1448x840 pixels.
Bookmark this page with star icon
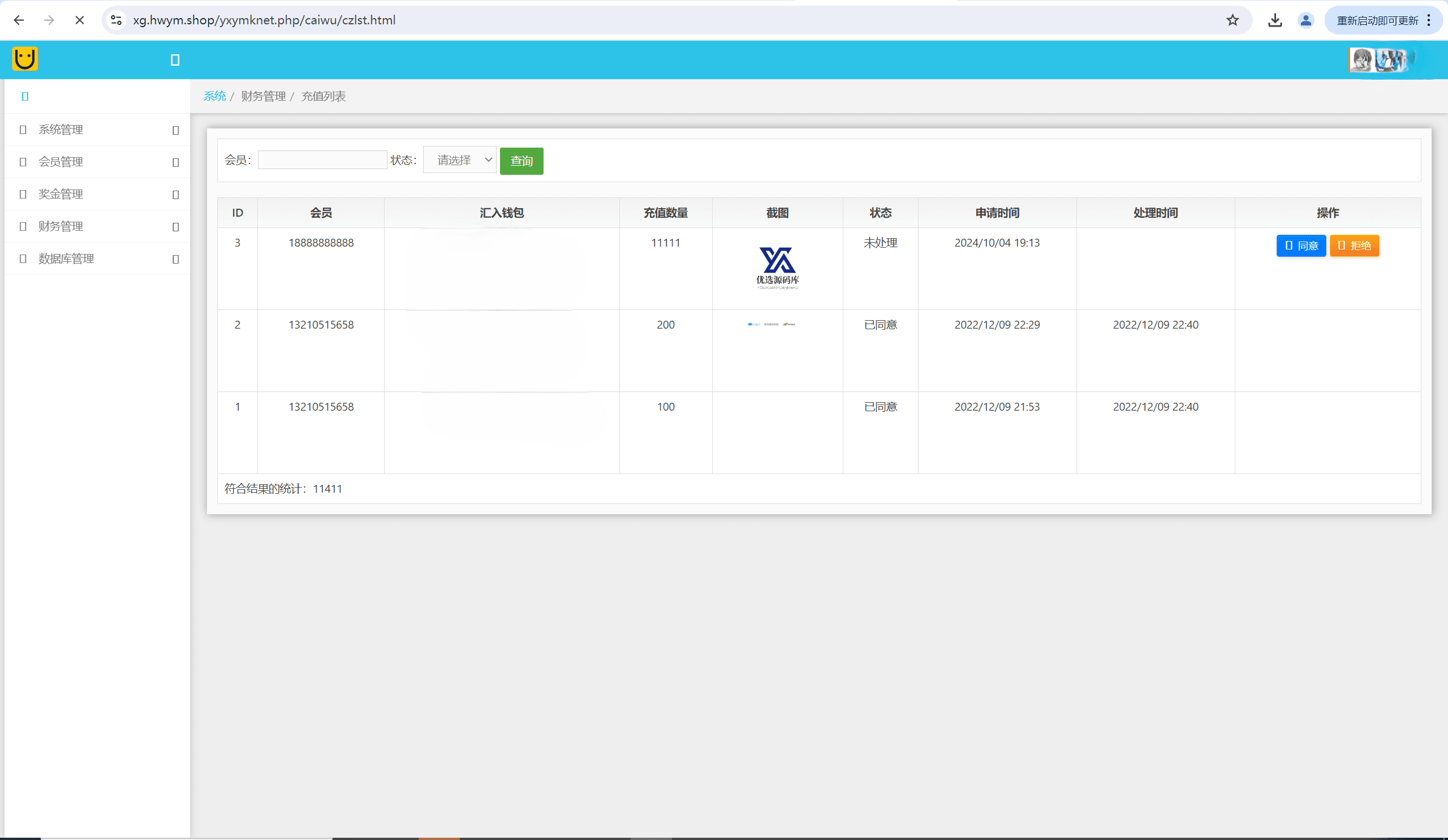coord(1232,20)
